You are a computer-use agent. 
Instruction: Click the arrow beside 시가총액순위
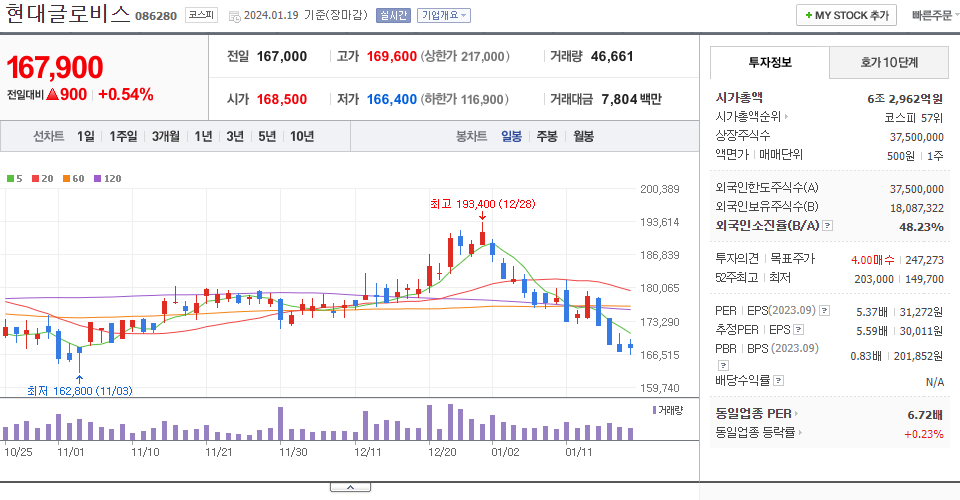tap(786, 116)
